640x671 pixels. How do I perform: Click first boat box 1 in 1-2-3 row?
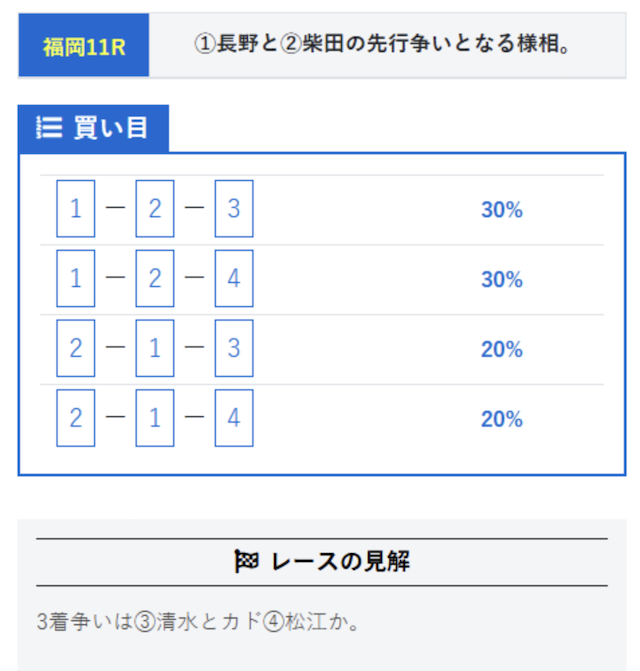[76, 208]
